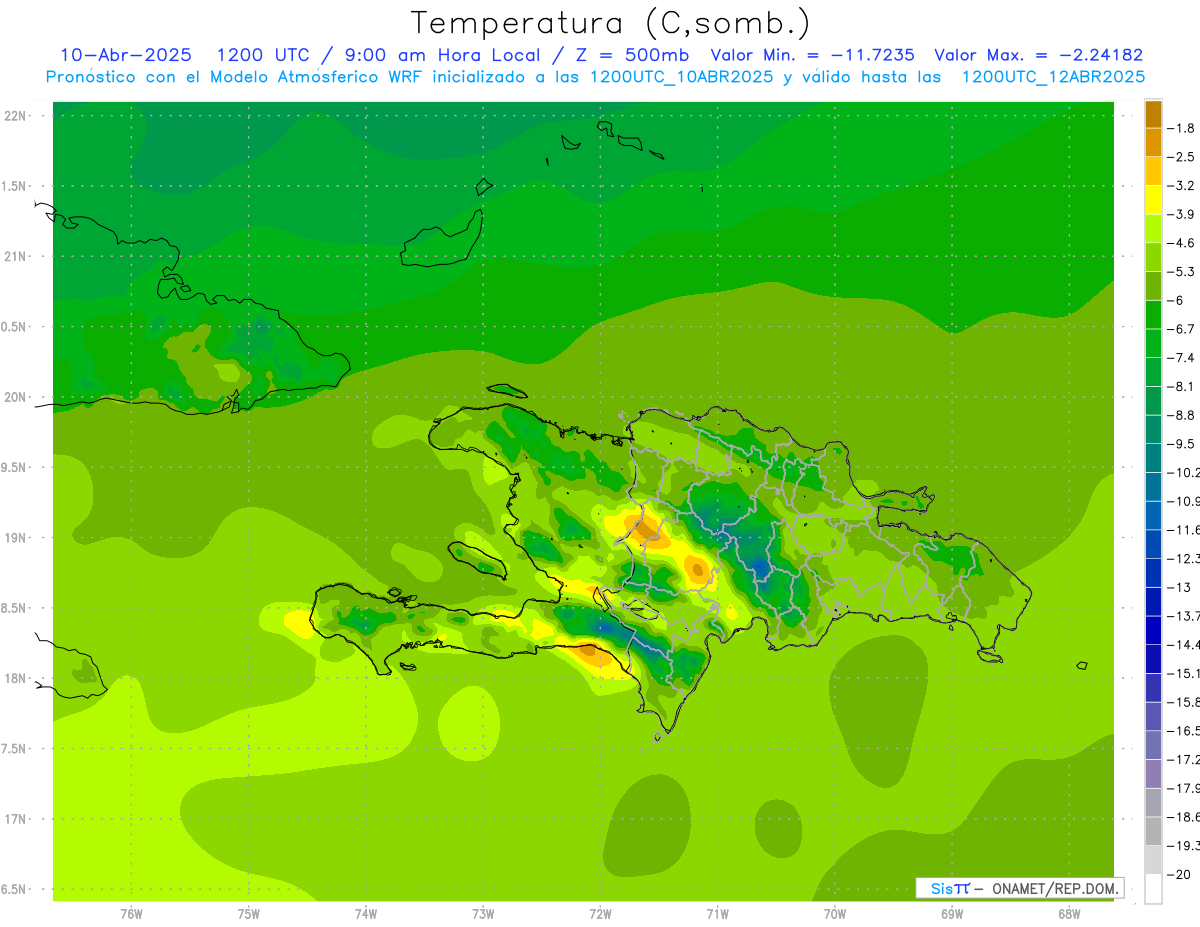Click the "20N" latitude label

click(15, 397)
